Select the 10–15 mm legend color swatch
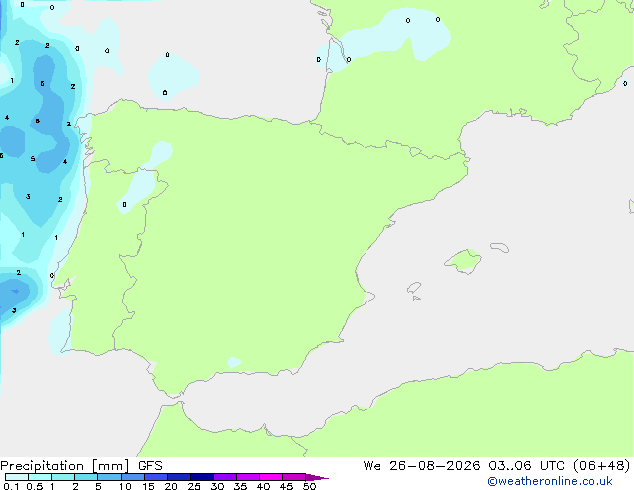Viewport: 634px width, 490px height. click(x=133, y=477)
